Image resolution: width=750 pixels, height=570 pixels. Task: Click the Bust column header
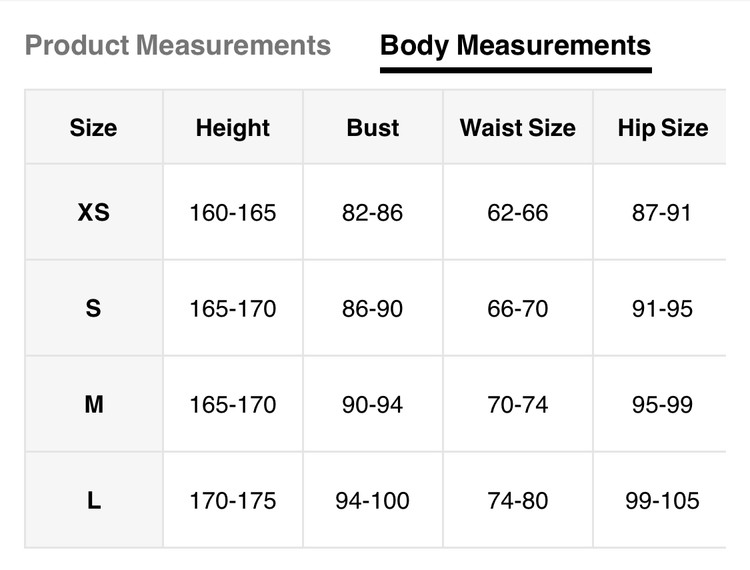point(373,128)
